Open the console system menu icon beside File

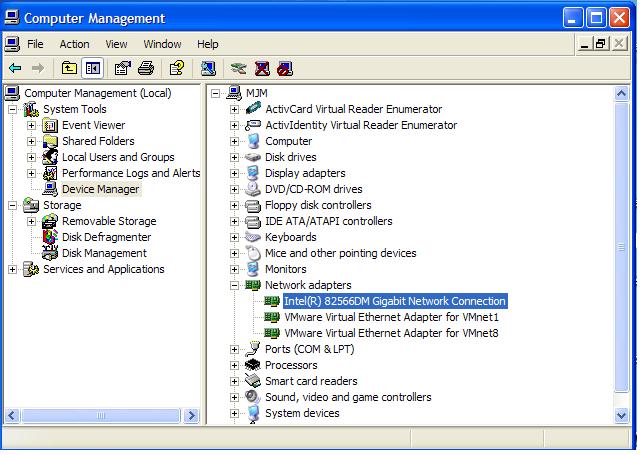pos(12,44)
